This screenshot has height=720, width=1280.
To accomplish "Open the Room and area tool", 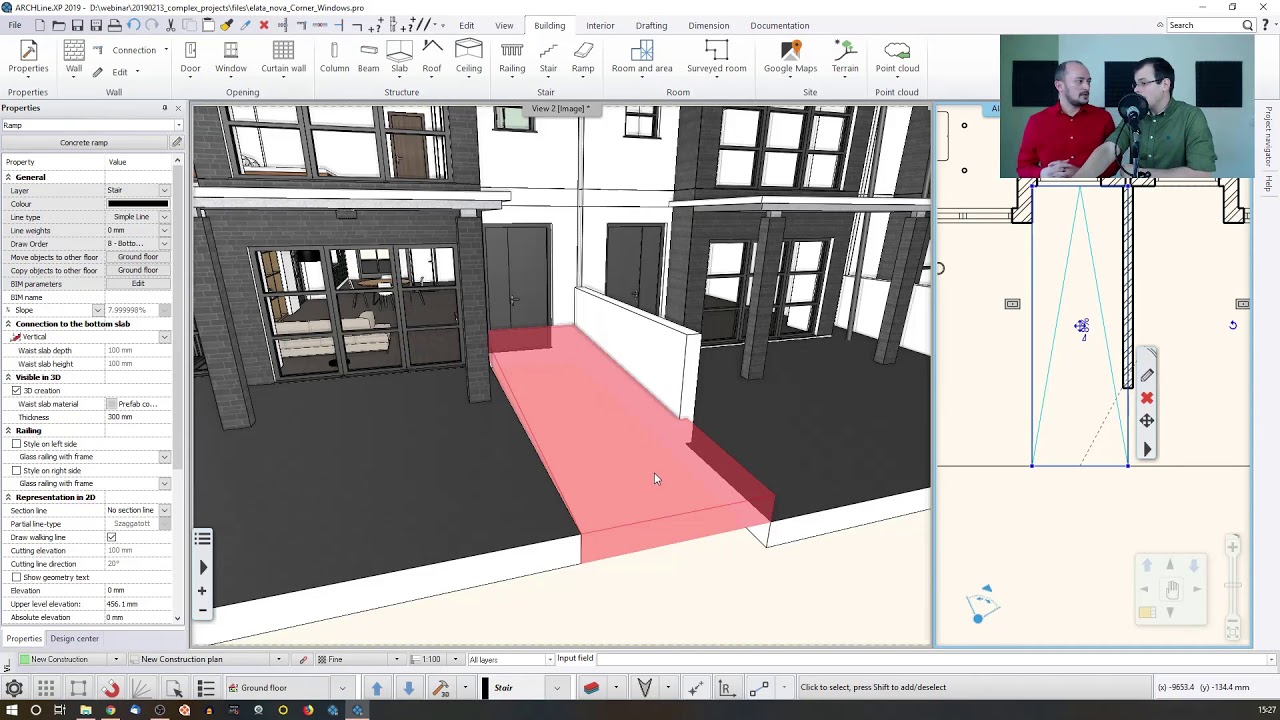I will [x=642, y=57].
